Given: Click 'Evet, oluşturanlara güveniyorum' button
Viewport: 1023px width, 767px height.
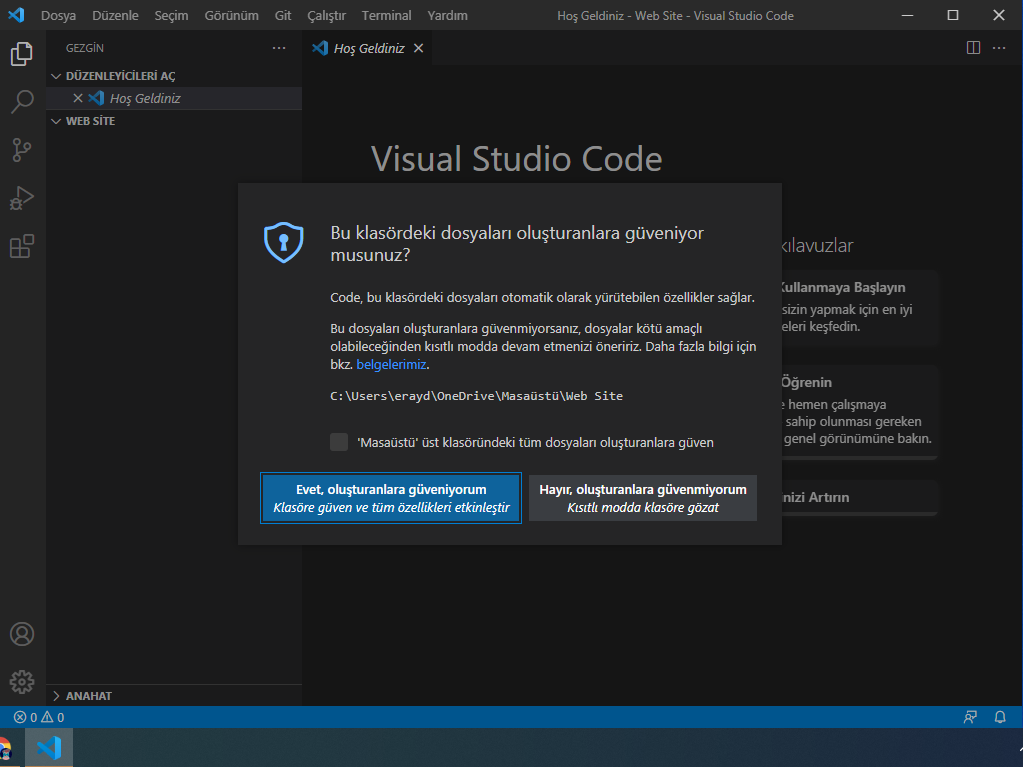Looking at the screenshot, I should (391, 498).
